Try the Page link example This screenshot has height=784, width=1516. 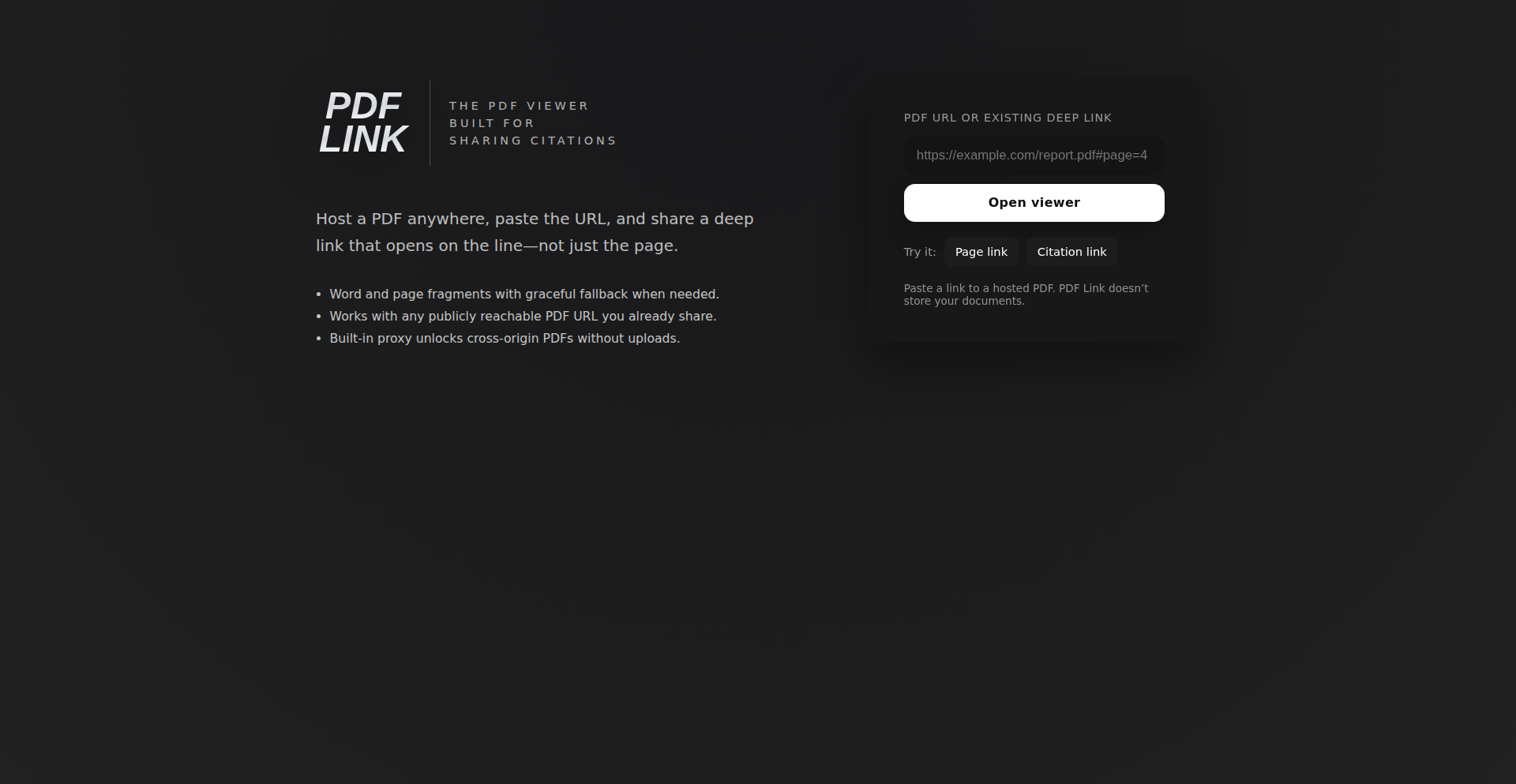point(981,252)
